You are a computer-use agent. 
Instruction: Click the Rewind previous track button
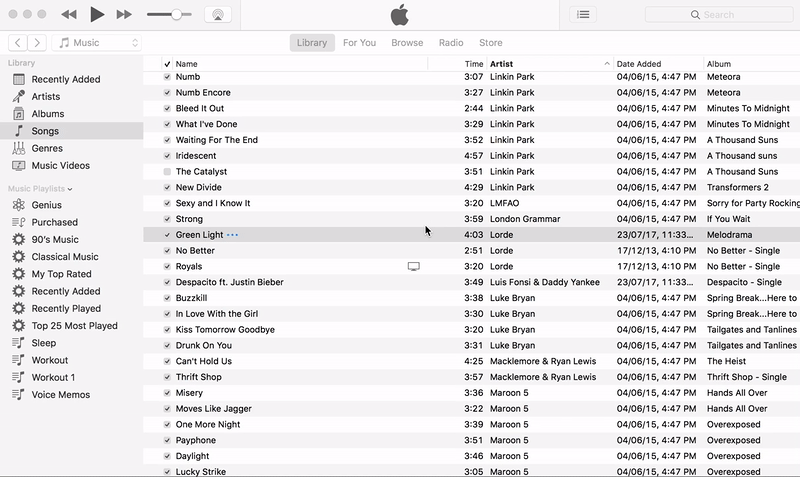pos(68,14)
